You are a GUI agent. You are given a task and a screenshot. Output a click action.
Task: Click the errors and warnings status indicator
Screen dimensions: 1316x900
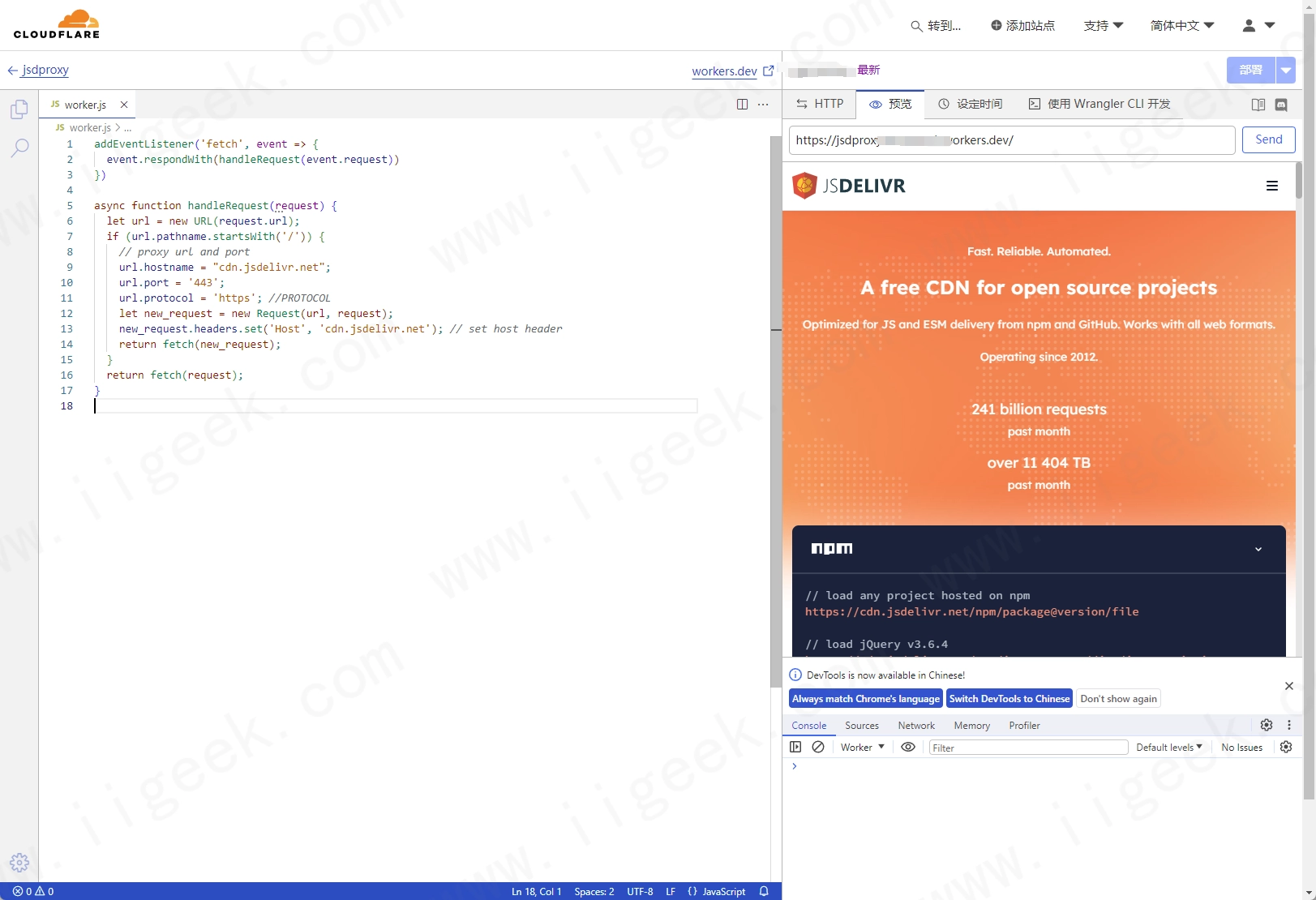click(x=33, y=891)
